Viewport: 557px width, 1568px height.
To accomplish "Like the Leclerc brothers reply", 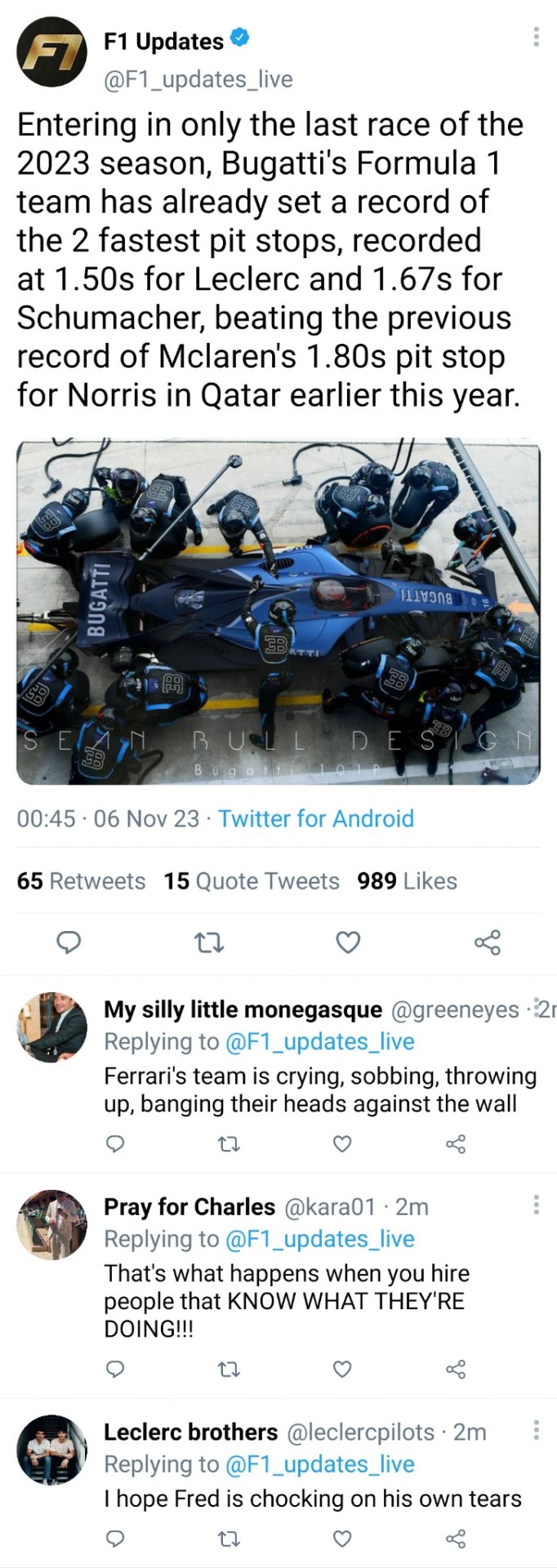I will point(342,1539).
